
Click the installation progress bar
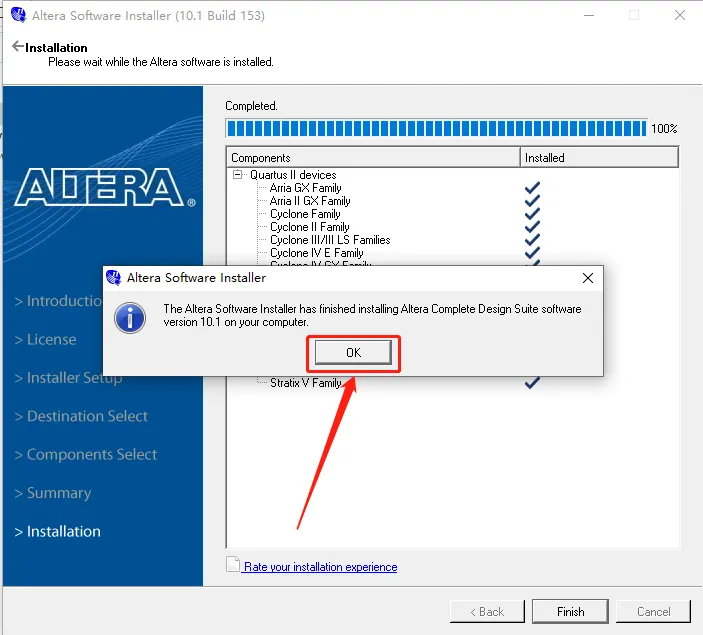(436, 129)
